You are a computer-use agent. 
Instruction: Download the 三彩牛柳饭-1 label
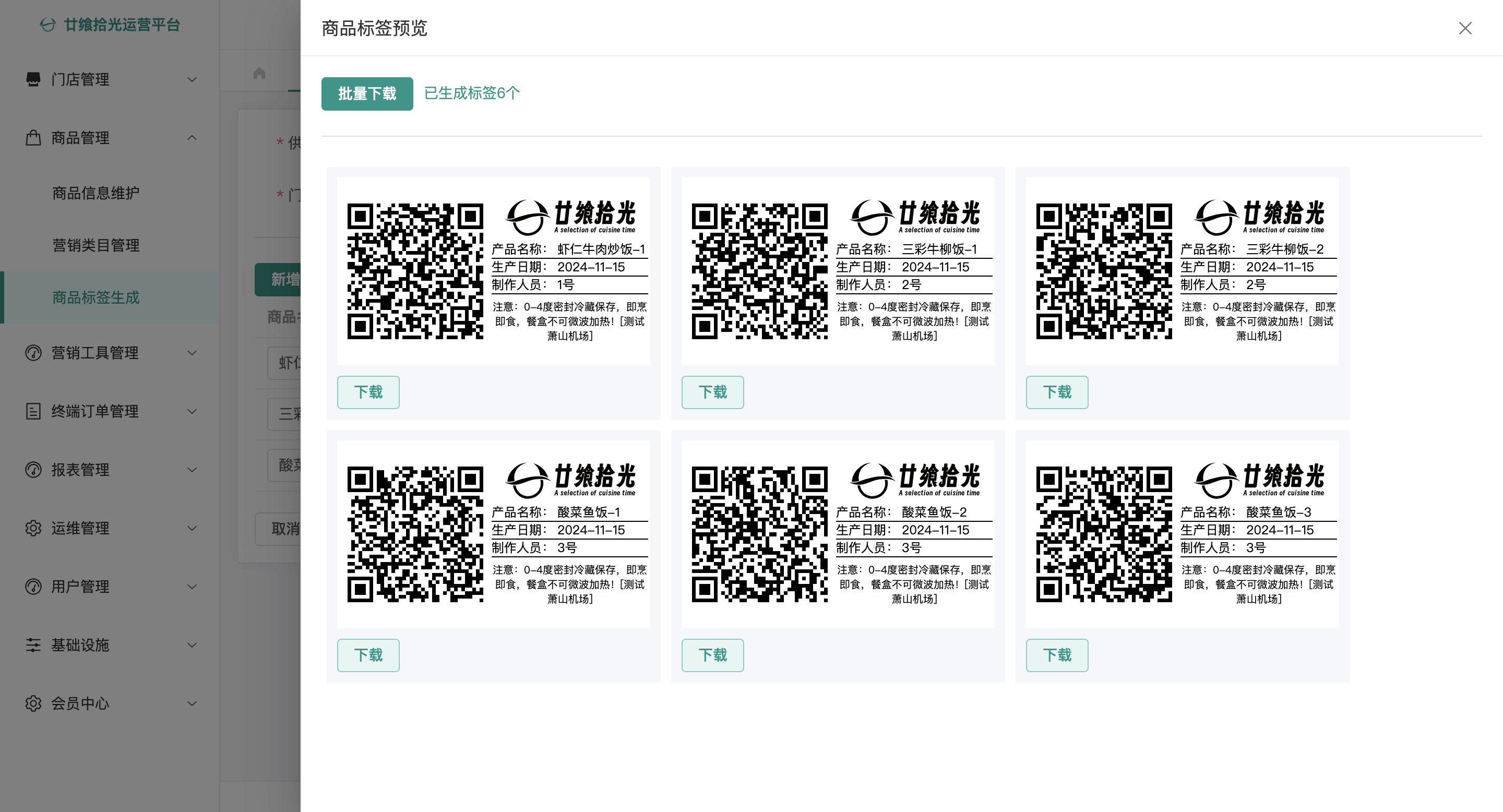tap(712, 392)
